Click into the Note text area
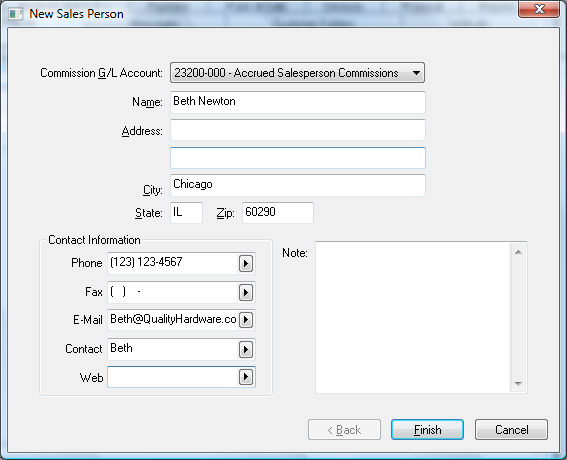Screen dimensions: 567x460 (x=413, y=317)
